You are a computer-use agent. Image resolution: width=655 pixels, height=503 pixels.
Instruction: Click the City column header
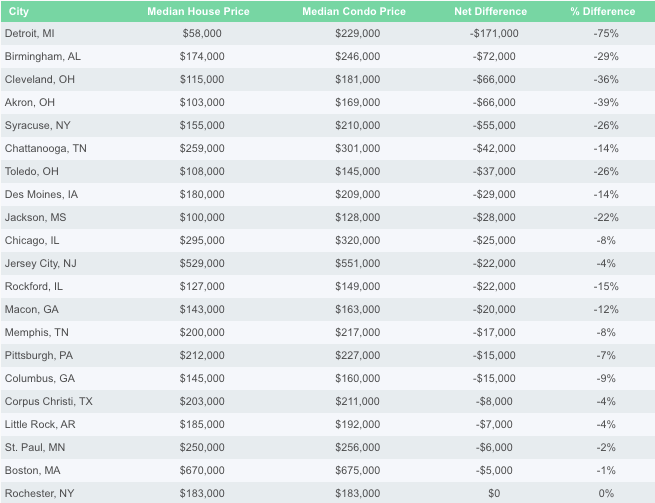(19, 11)
